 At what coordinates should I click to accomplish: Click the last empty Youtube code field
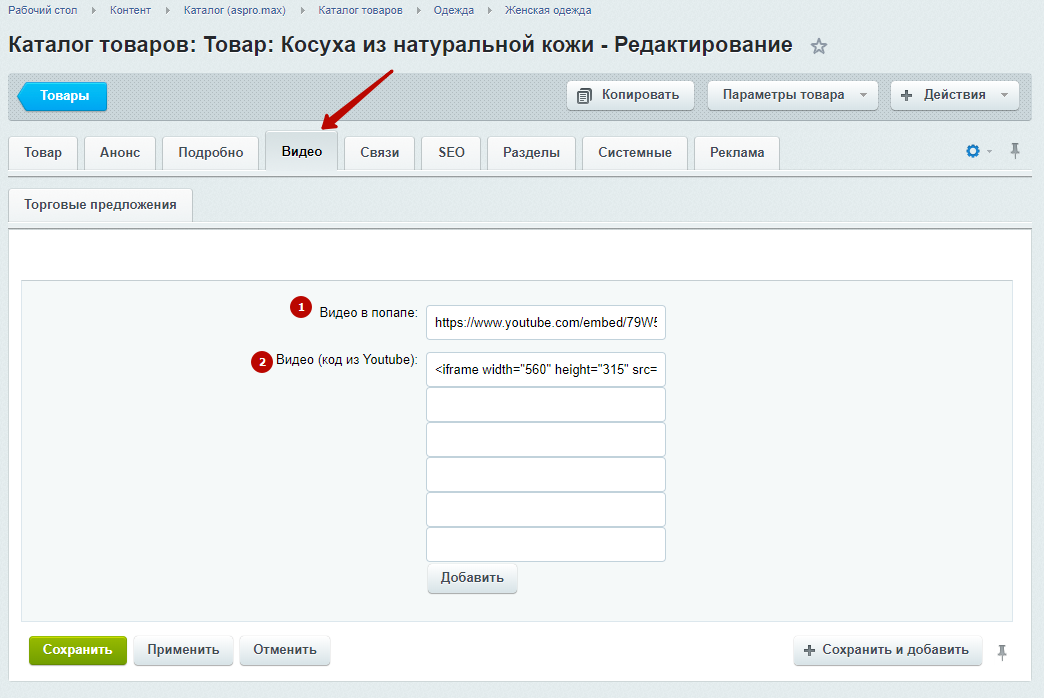(x=545, y=545)
